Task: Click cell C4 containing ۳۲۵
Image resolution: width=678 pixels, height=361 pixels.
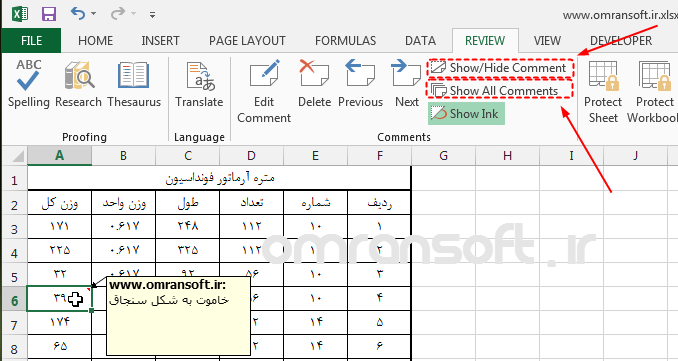Action: [x=188, y=250]
